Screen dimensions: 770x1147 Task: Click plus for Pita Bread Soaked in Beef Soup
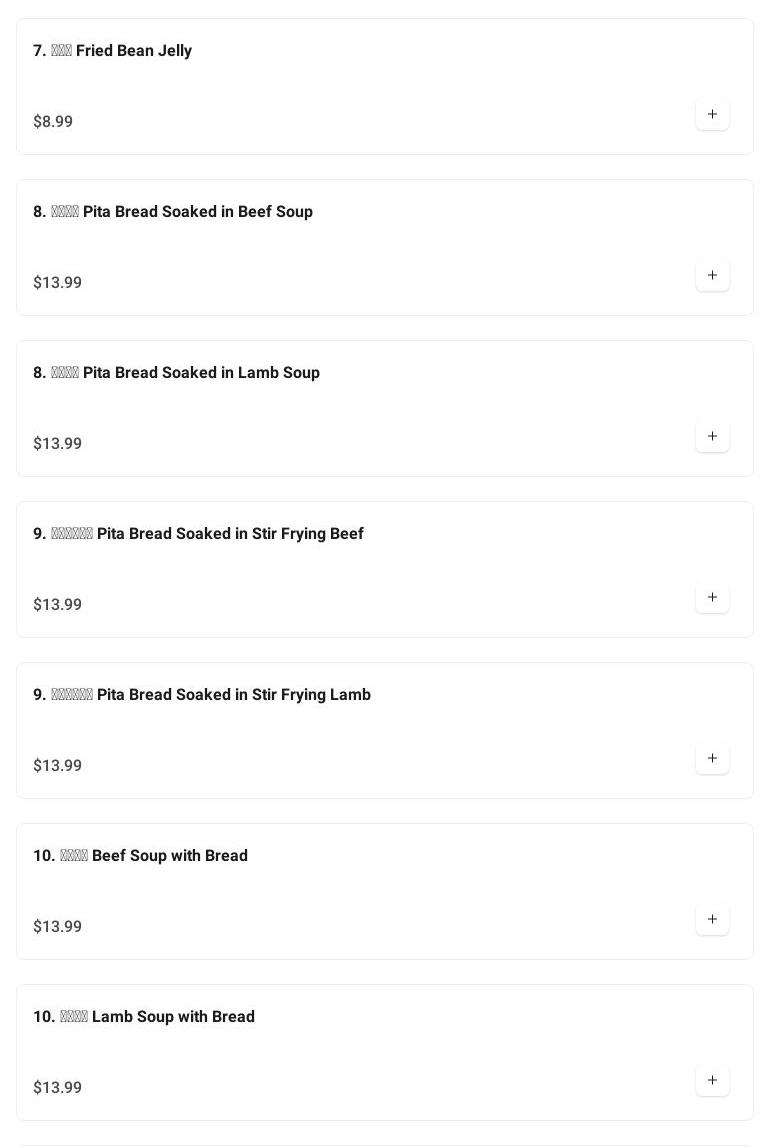tap(712, 275)
